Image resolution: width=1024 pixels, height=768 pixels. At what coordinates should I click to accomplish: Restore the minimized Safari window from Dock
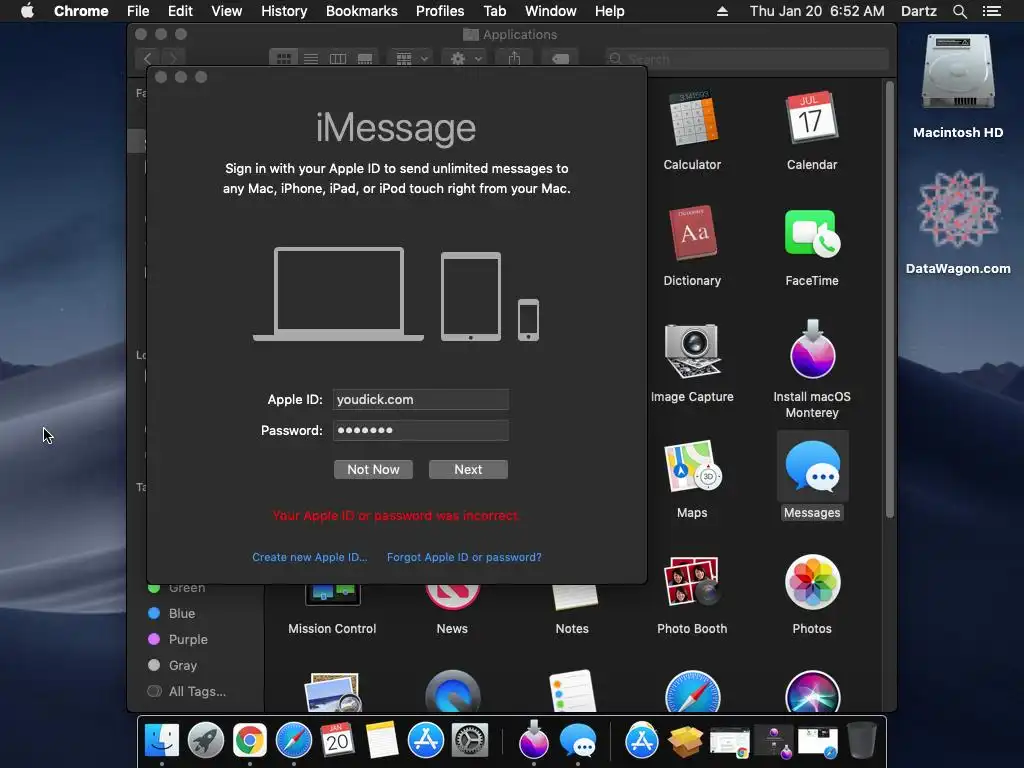818,742
